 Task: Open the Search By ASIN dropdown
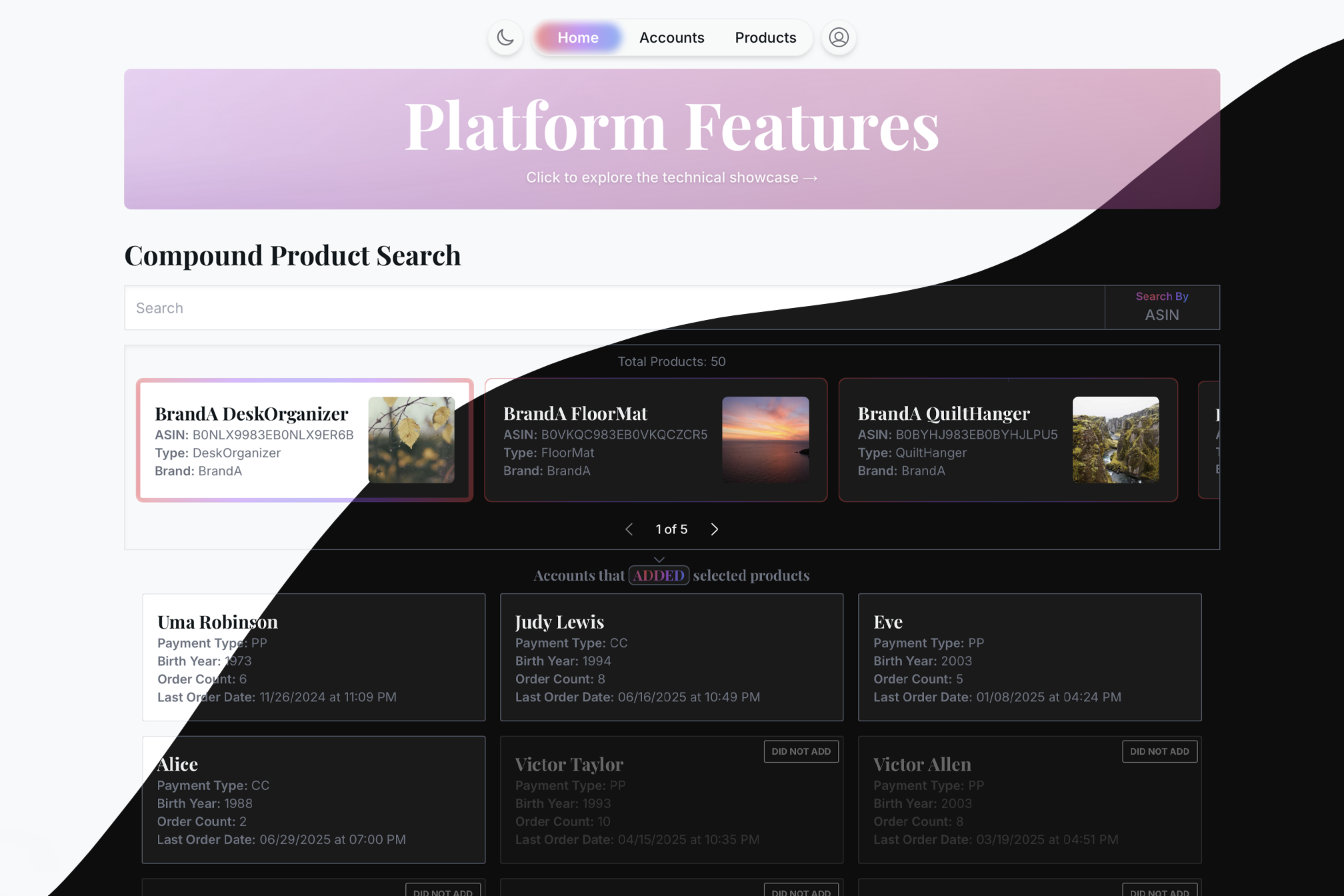[x=1162, y=307]
